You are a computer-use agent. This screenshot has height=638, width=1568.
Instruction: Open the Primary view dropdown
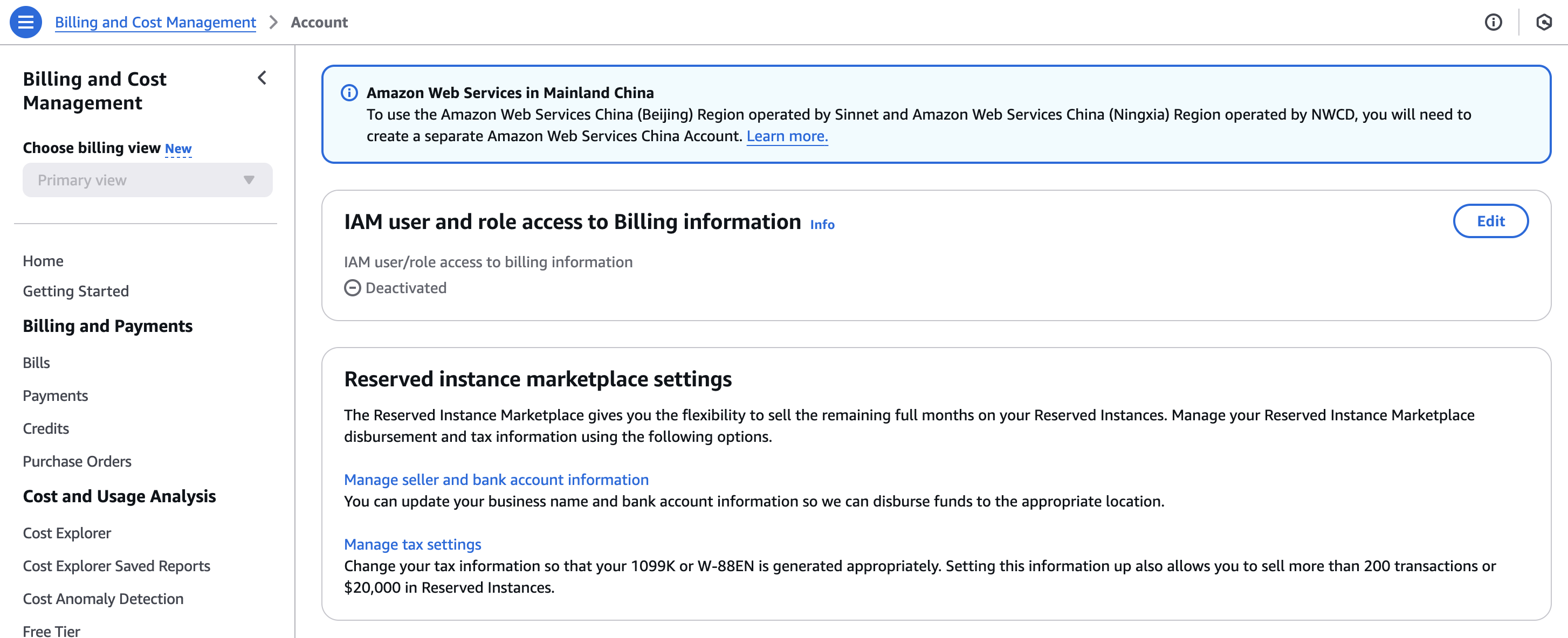pyautogui.click(x=147, y=179)
